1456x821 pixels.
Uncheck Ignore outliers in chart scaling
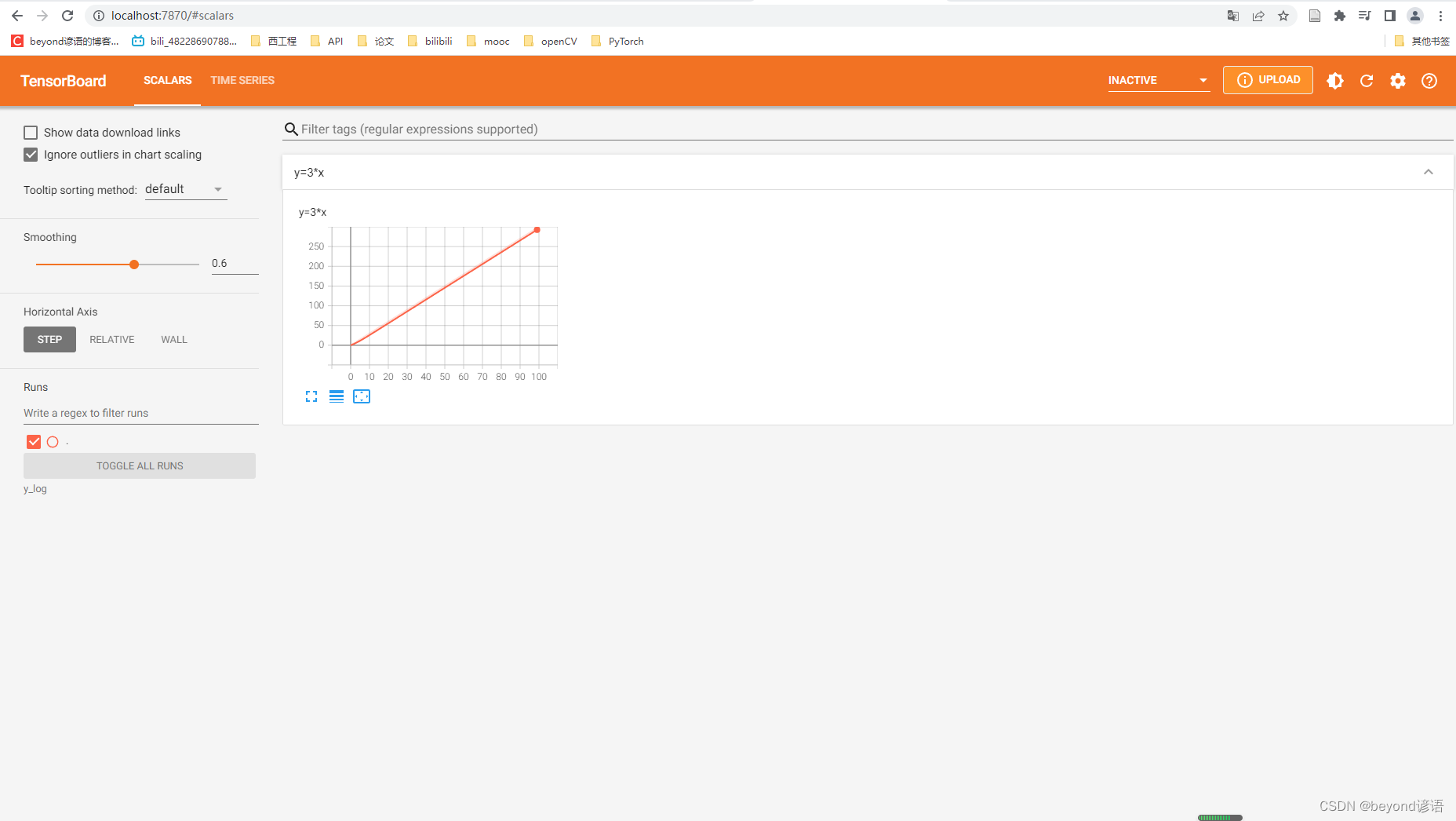click(x=31, y=155)
